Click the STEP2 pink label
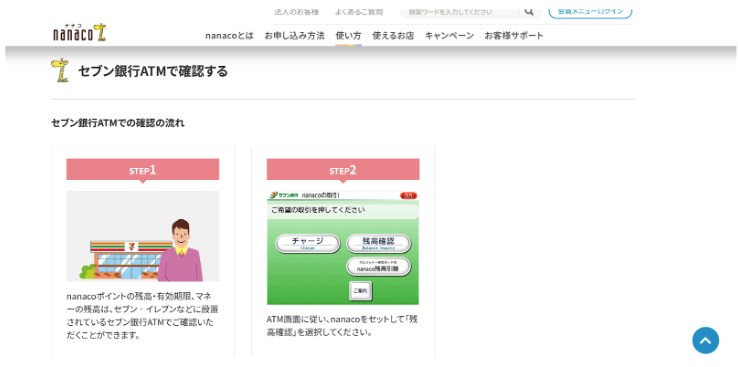 point(343,170)
